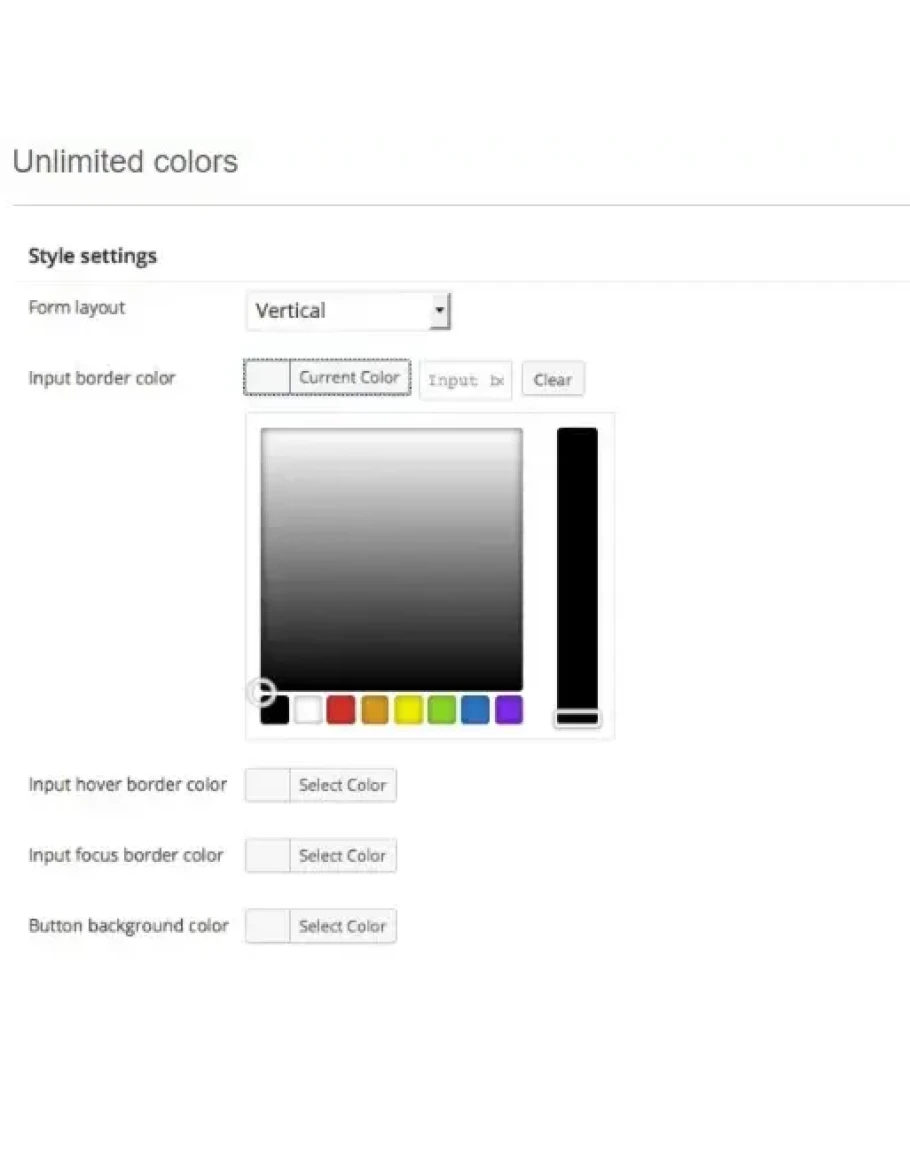Click the middle of the gradient square
The image size is (910, 1155).
point(391,559)
